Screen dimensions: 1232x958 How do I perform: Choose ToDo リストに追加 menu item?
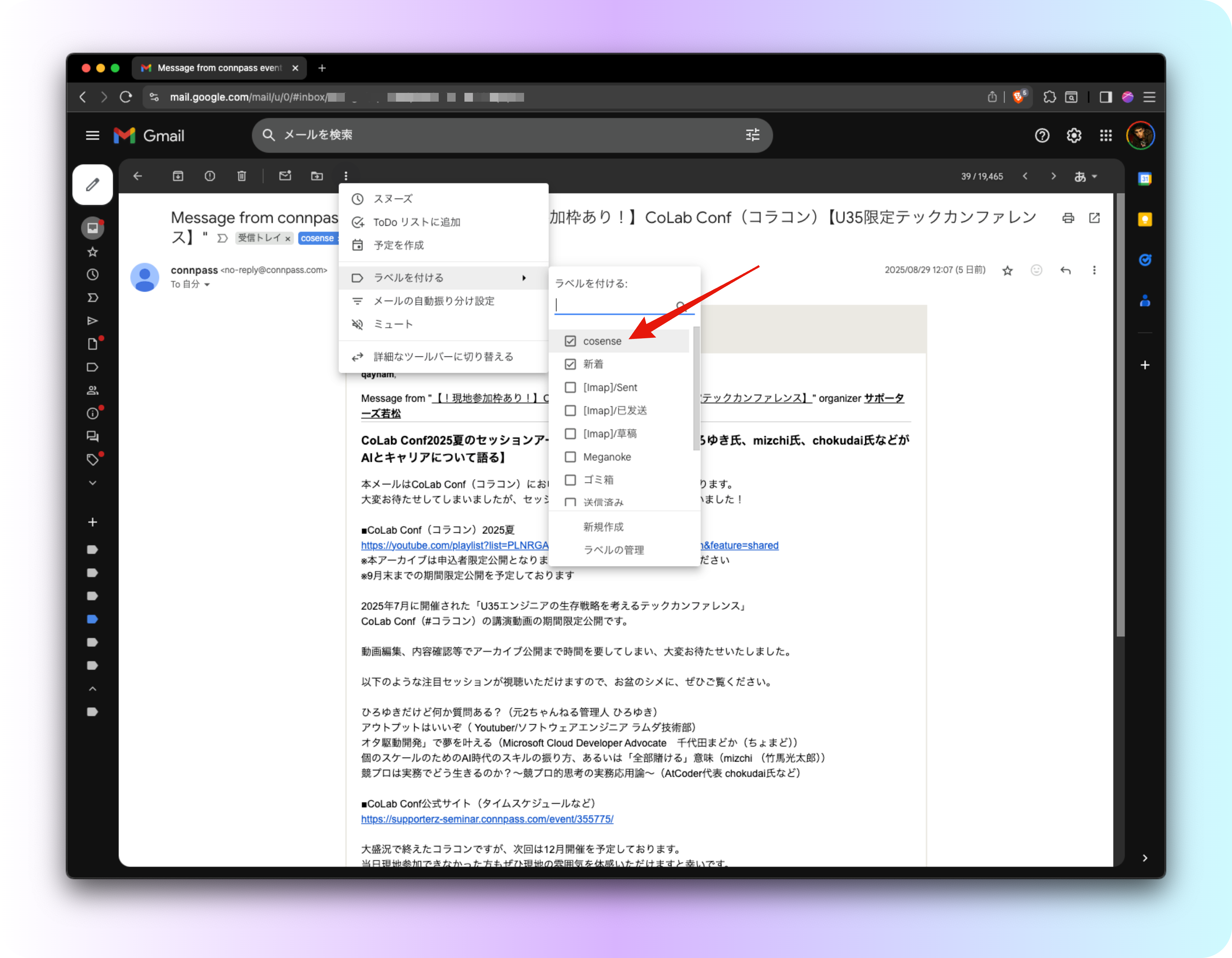(443, 222)
